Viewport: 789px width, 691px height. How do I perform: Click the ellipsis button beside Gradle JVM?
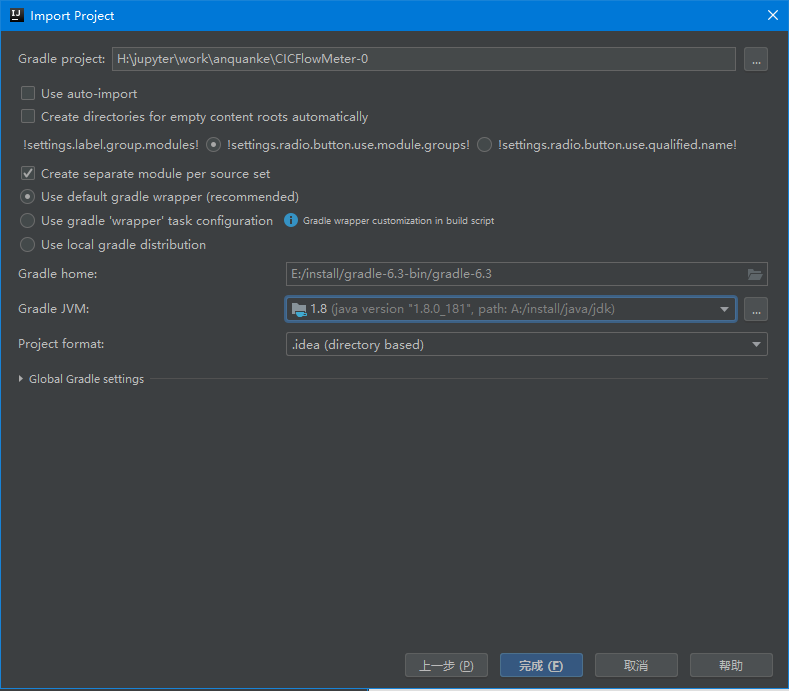point(755,309)
